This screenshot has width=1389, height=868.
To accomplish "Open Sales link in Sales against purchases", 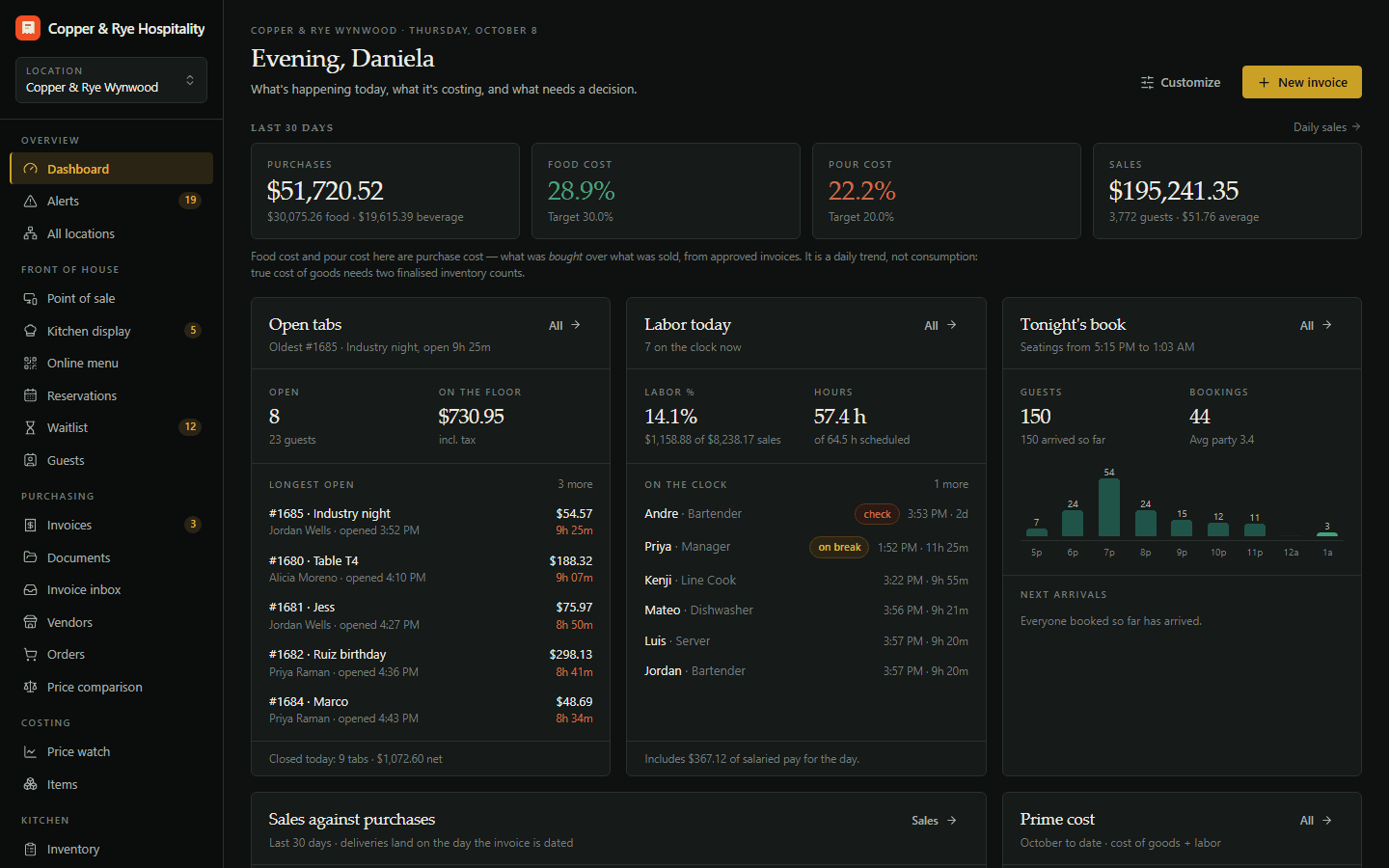I will (935, 820).
